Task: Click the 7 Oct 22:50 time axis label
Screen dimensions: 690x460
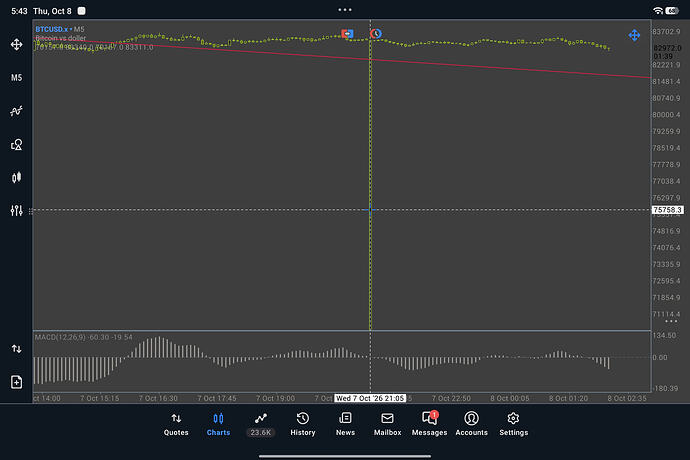Action: coord(451,398)
